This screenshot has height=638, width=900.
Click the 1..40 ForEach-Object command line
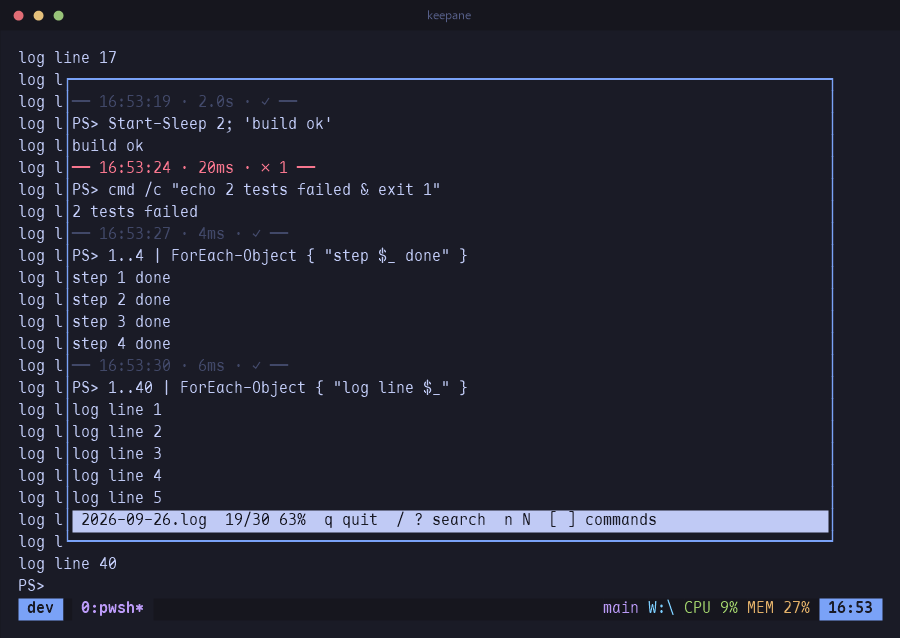(x=270, y=388)
